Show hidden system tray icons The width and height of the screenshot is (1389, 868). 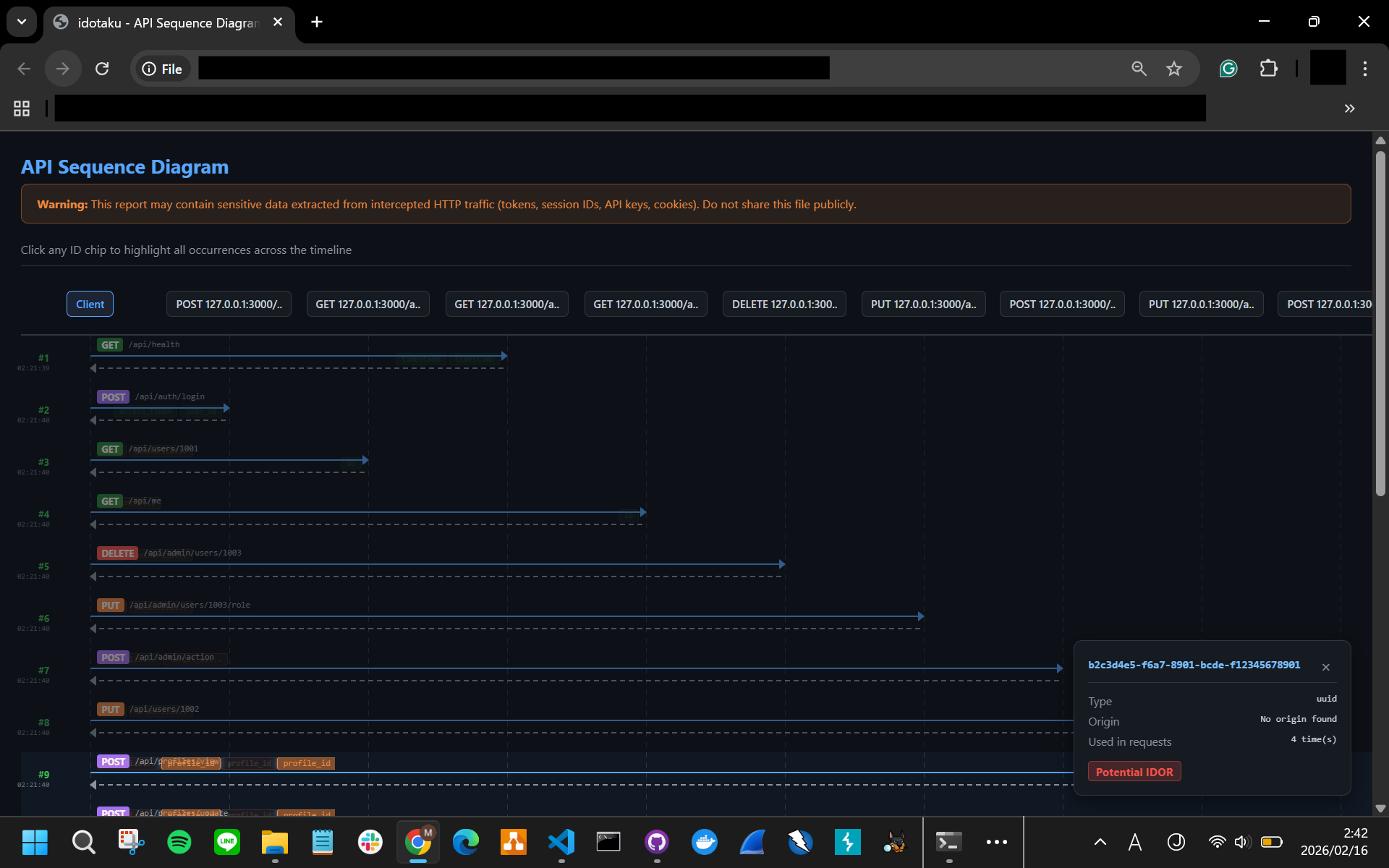pos(1100,841)
